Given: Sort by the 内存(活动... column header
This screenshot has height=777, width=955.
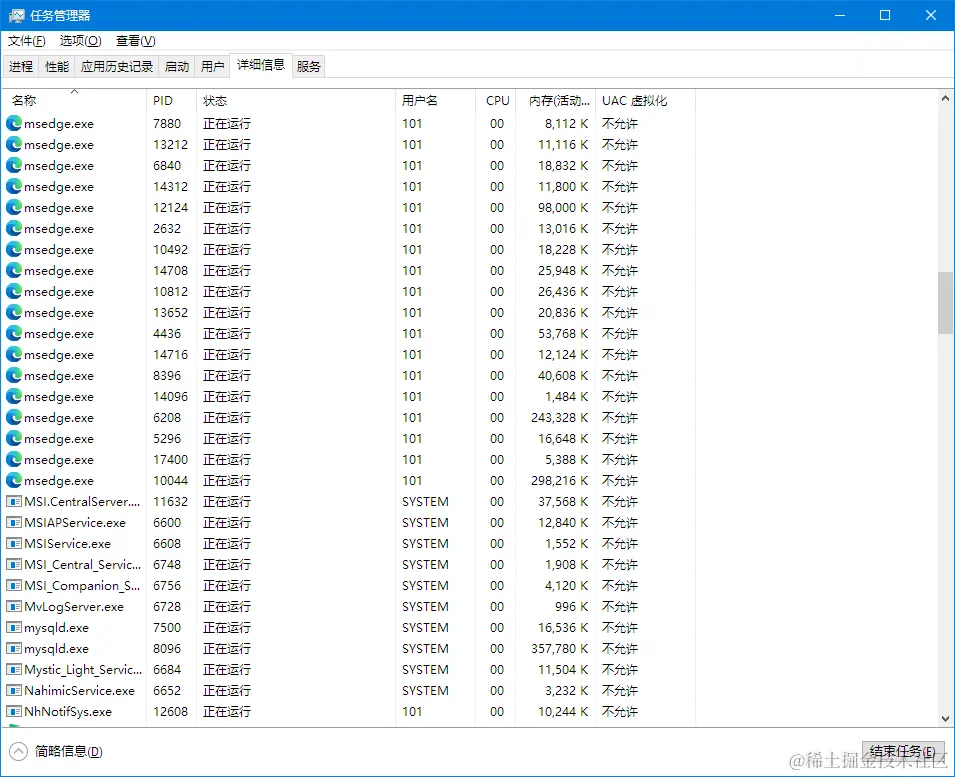Looking at the screenshot, I should (555, 100).
